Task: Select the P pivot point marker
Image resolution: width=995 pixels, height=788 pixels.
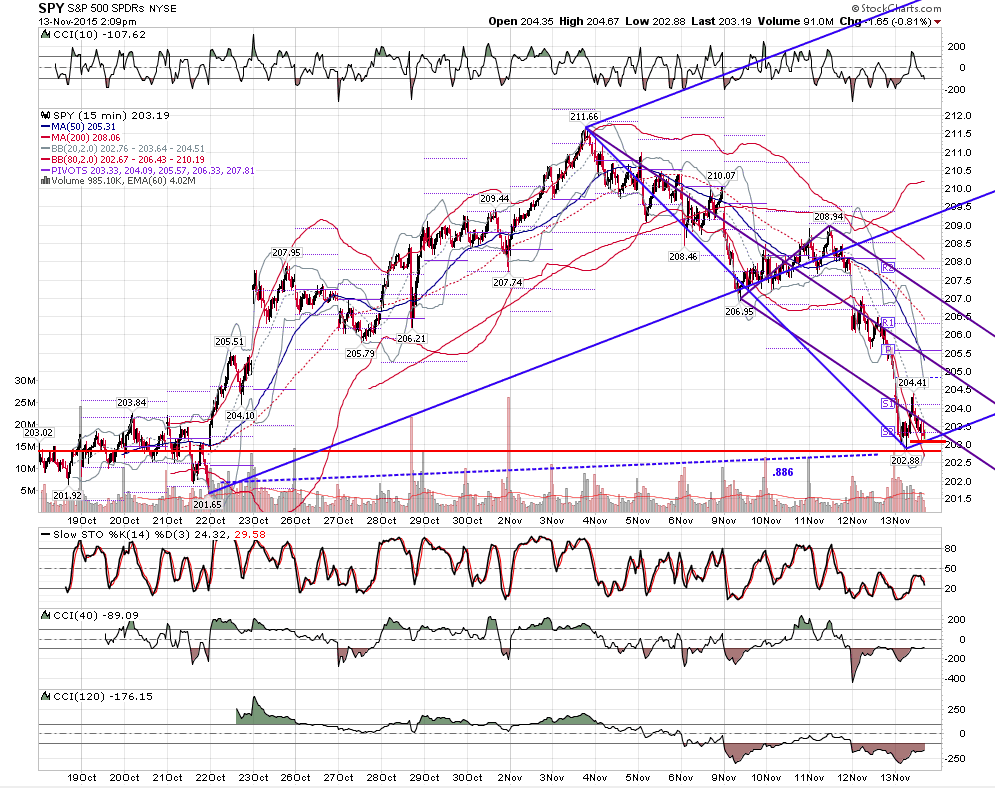Action: 888,350
